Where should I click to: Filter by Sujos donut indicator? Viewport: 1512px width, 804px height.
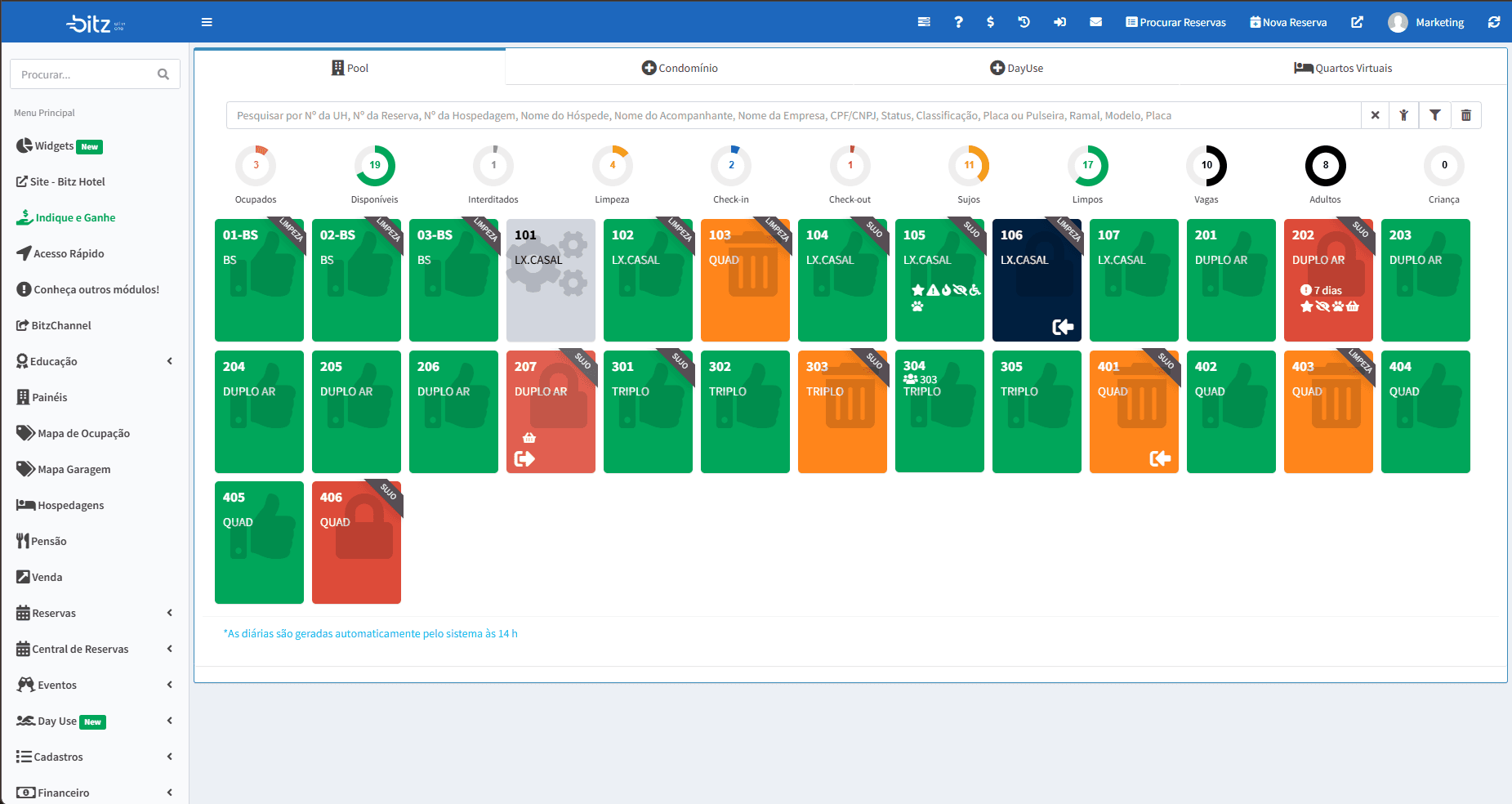pos(969,166)
